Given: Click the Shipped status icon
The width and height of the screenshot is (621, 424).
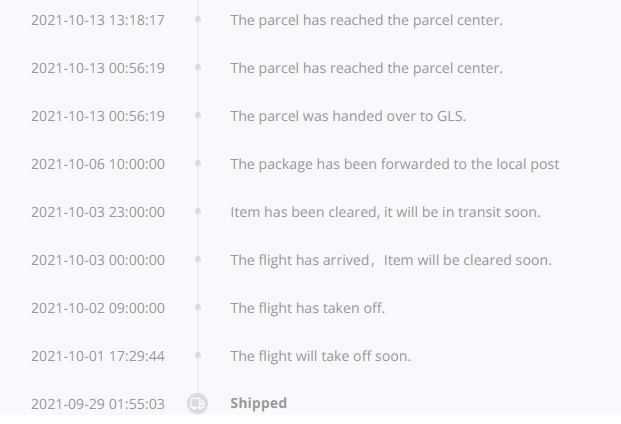Looking at the screenshot, I should (198, 403).
